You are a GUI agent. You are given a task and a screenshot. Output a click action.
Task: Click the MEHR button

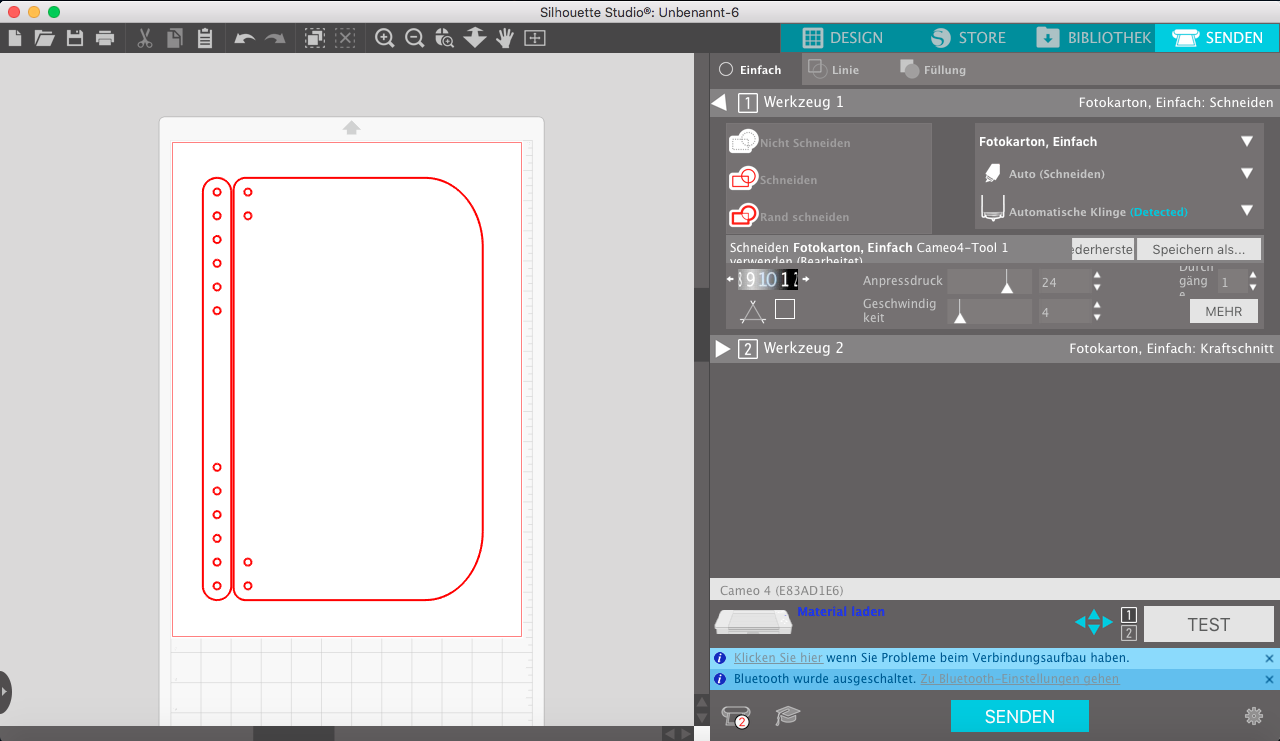(x=1224, y=311)
